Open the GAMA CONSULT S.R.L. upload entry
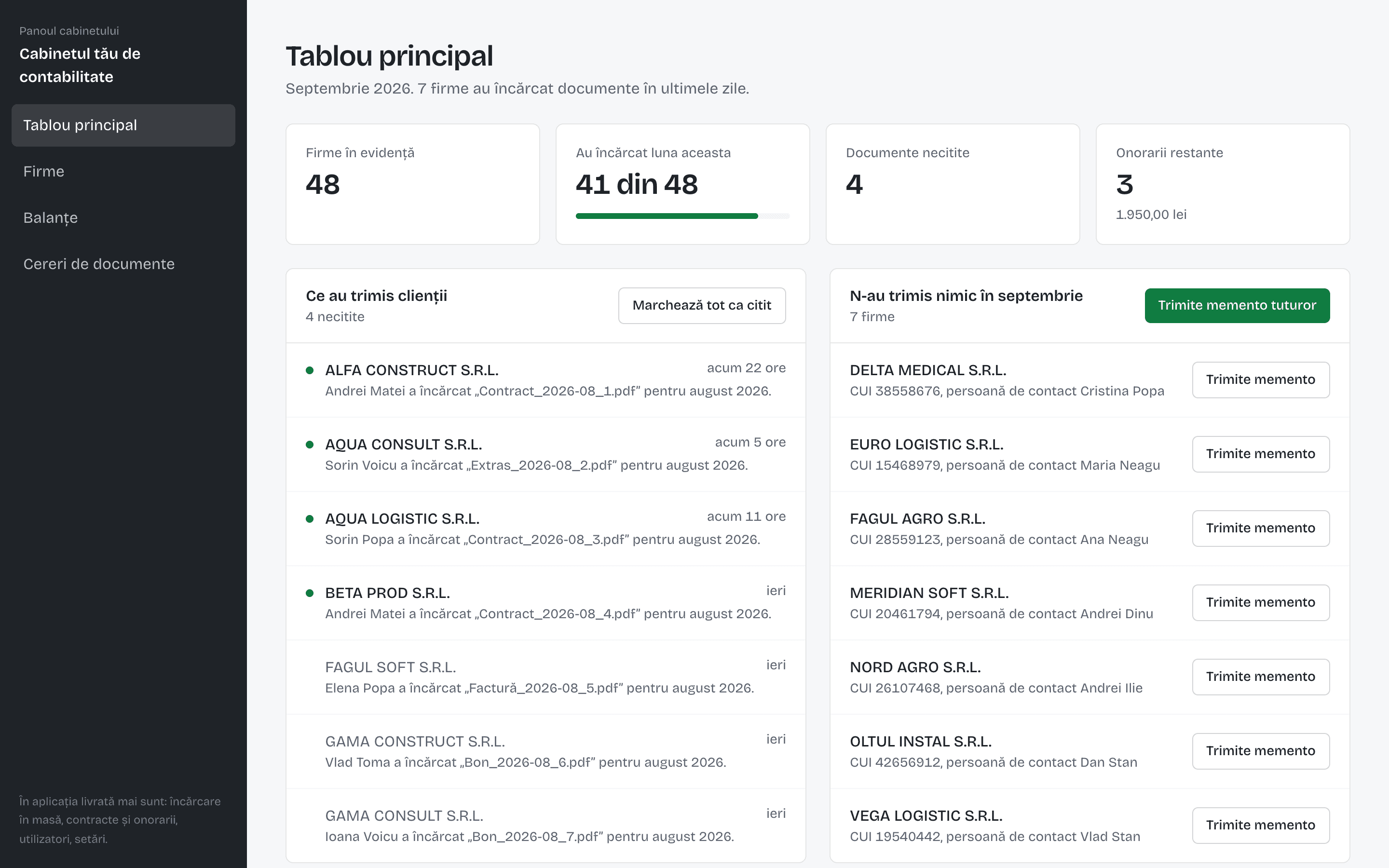The width and height of the screenshot is (1389, 868). (x=546, y=826)
